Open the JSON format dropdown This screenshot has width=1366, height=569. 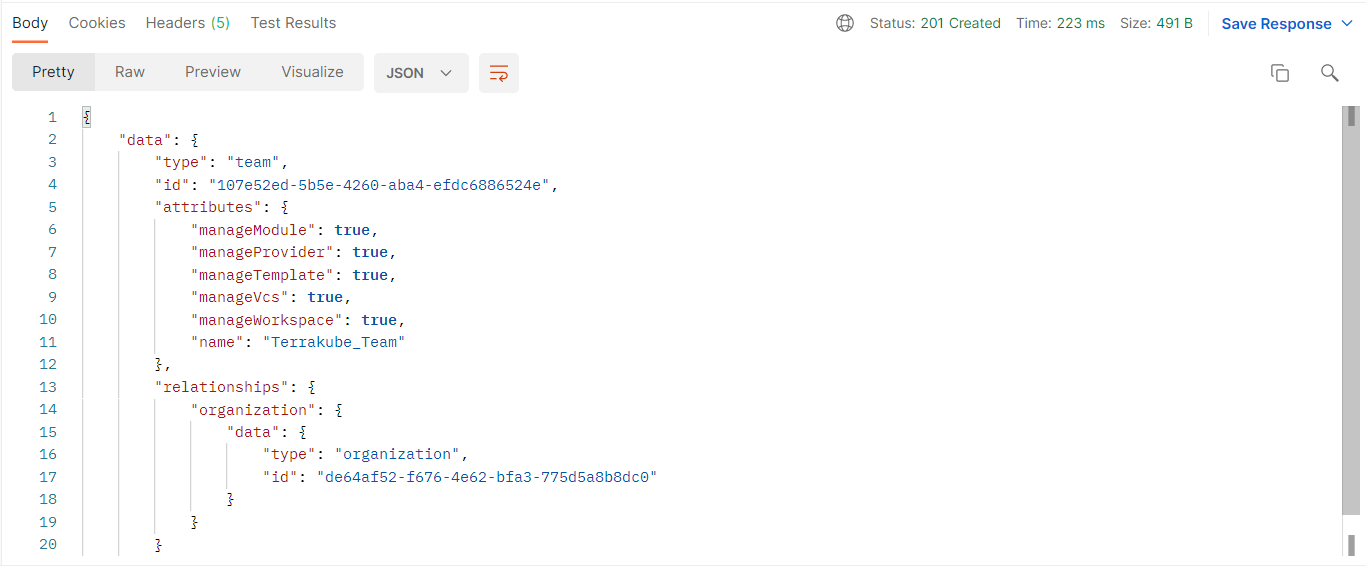(420, 73)
